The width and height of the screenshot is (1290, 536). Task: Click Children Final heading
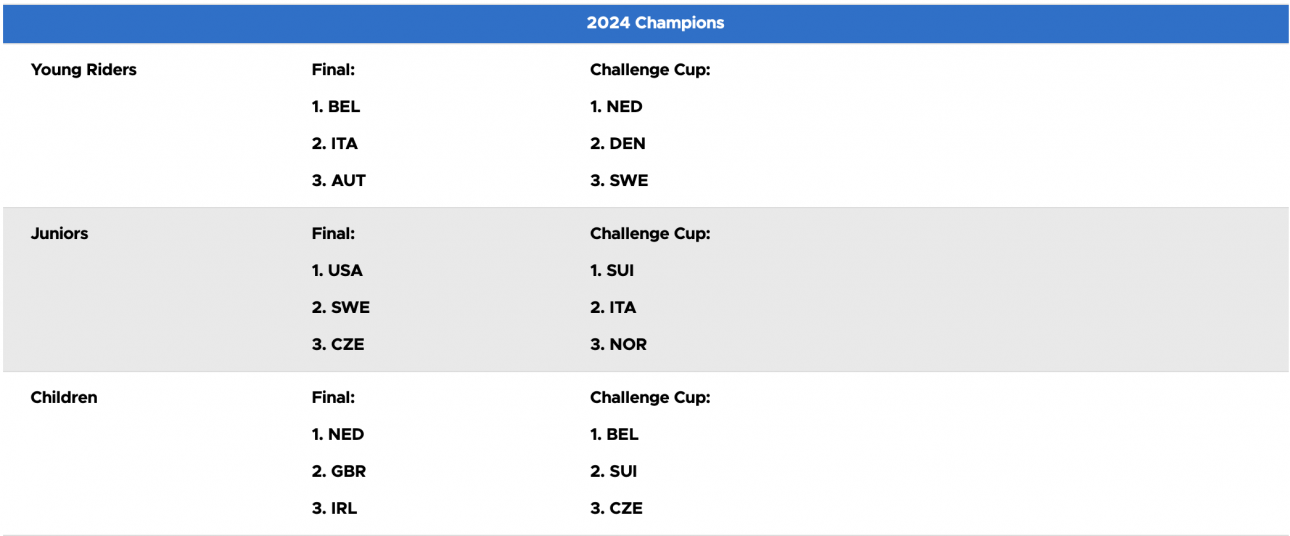coord(334,398)
